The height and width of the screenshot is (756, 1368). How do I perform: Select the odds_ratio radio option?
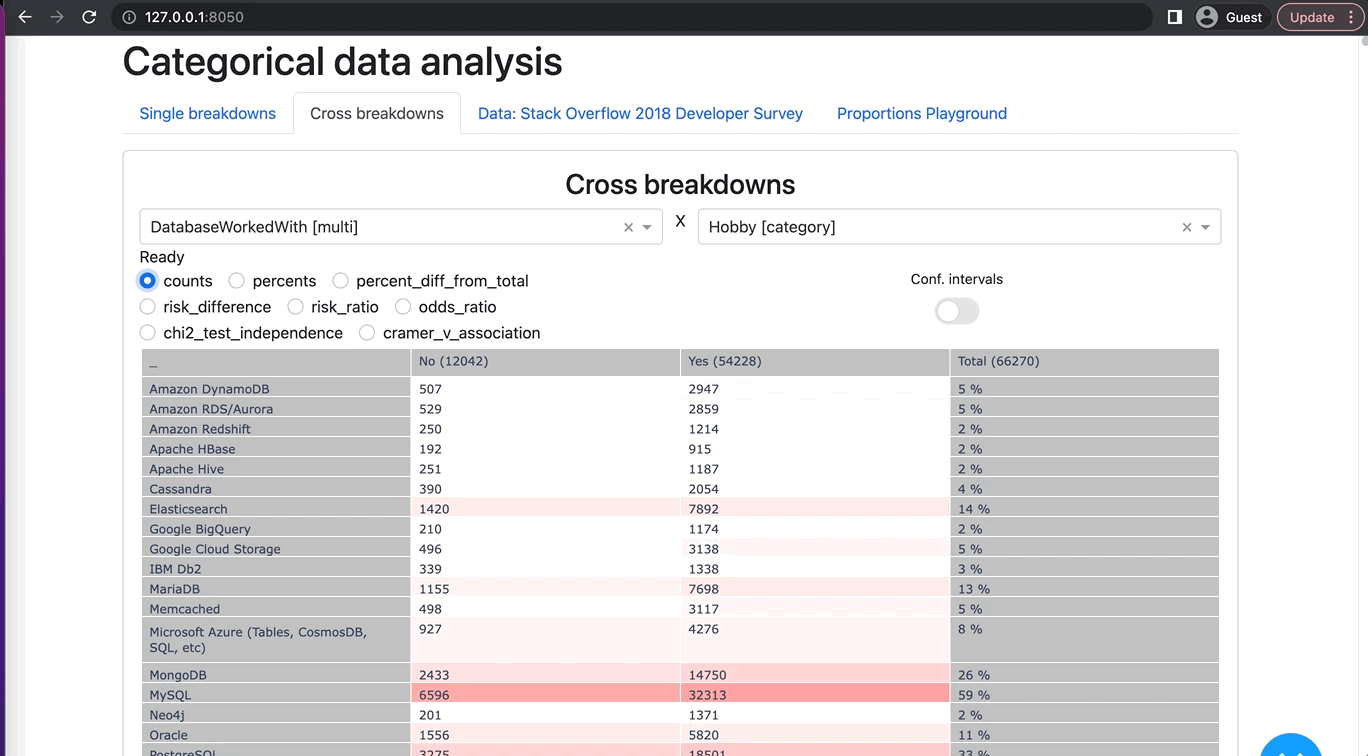[x=403, y=307]
